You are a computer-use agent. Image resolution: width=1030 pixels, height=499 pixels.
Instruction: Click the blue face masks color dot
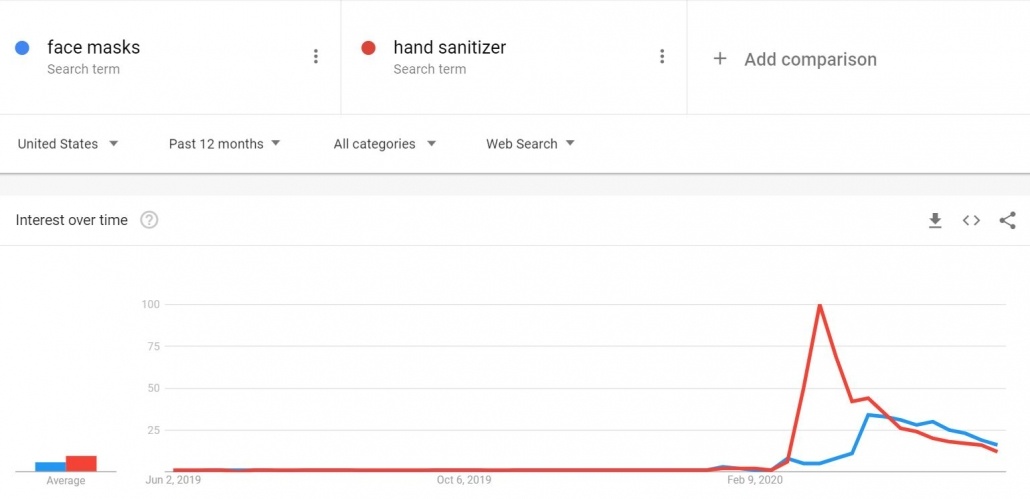coord(22,48)
